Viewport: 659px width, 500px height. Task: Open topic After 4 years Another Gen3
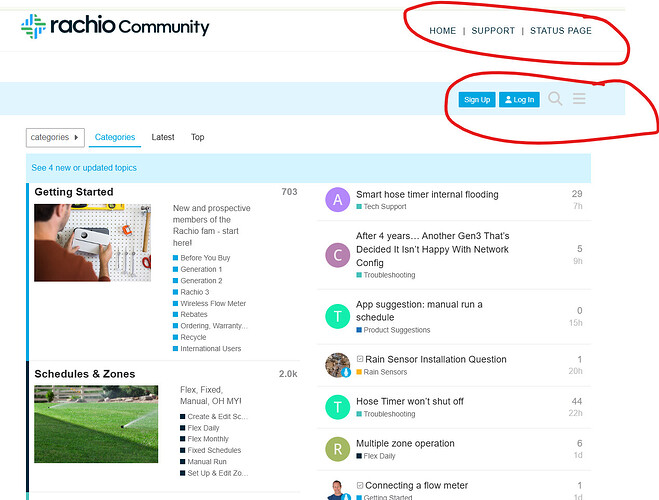tap(432, 249)
